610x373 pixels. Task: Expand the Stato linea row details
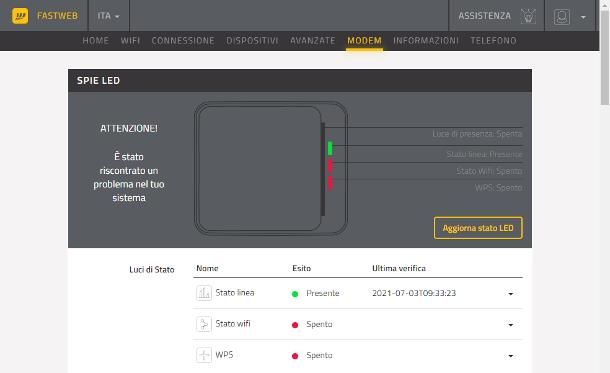511,294
